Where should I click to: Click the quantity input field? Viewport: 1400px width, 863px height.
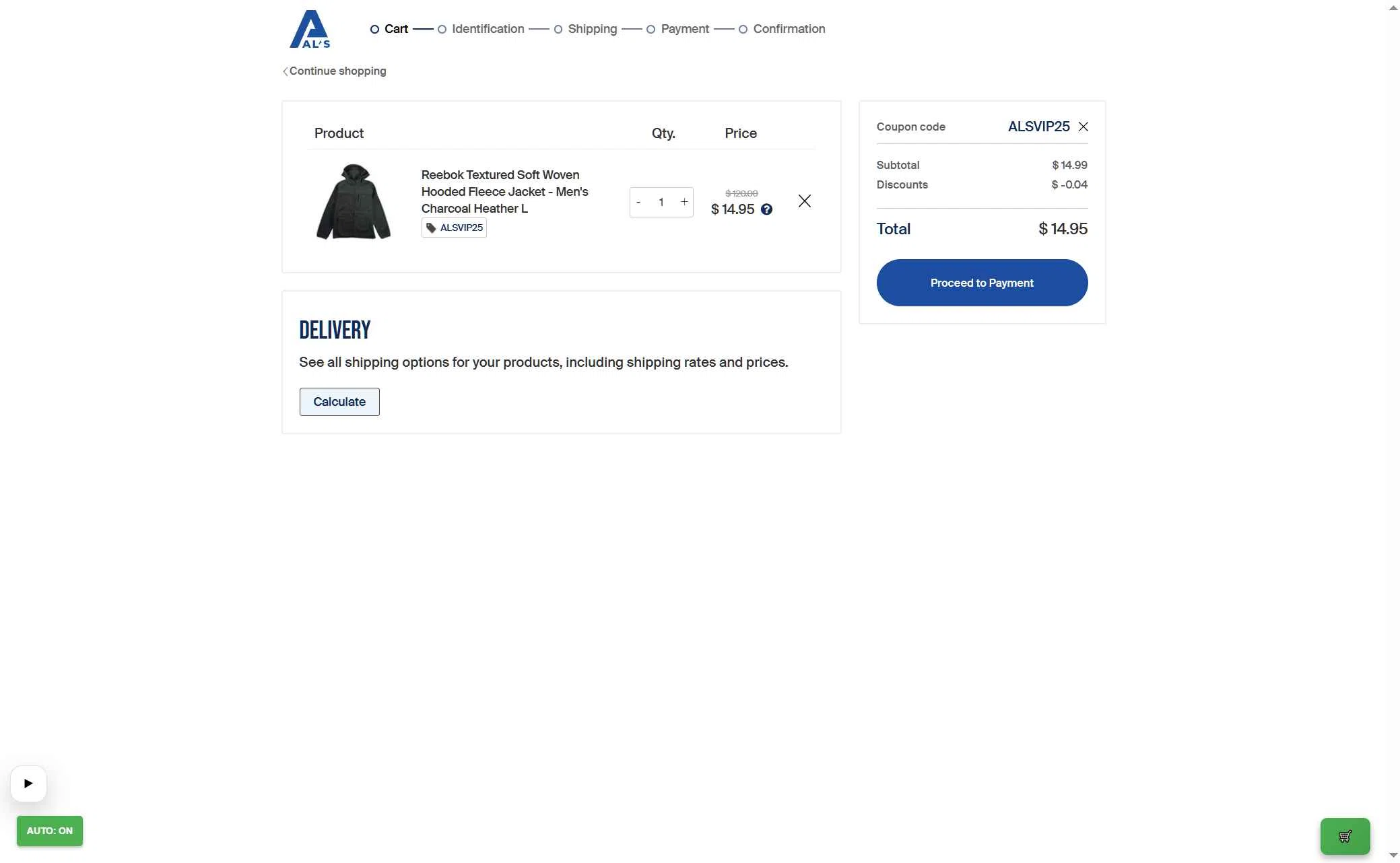click(x=661, y=202)
